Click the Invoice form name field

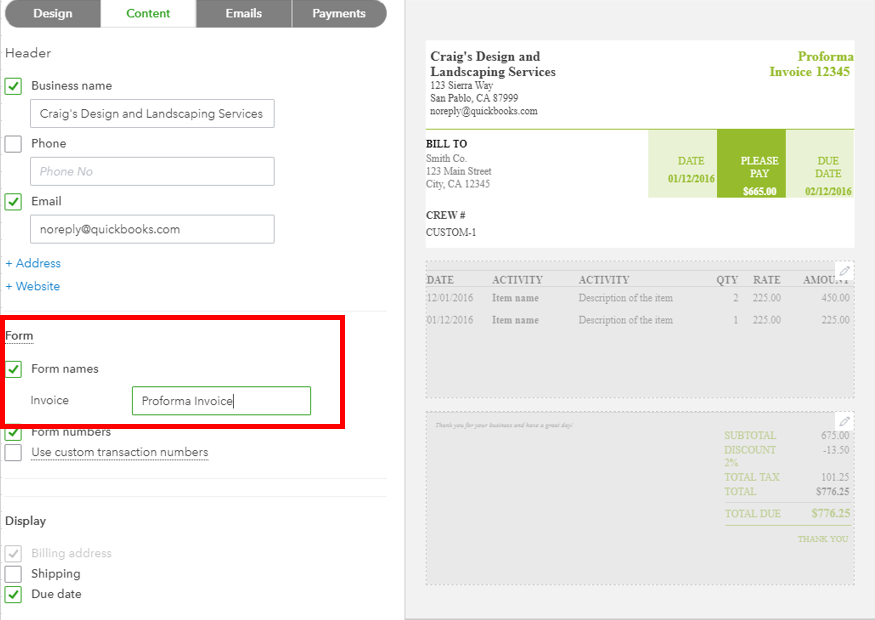pos(221,401)
